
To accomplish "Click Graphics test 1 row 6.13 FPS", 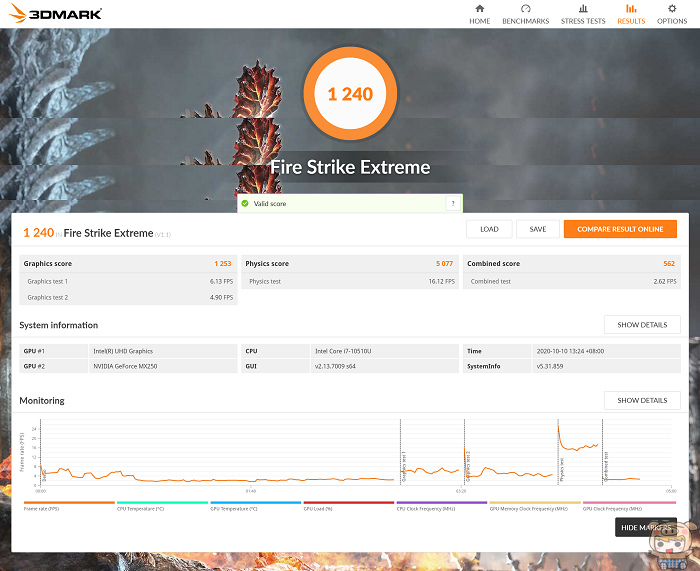I will click(128, 281).
